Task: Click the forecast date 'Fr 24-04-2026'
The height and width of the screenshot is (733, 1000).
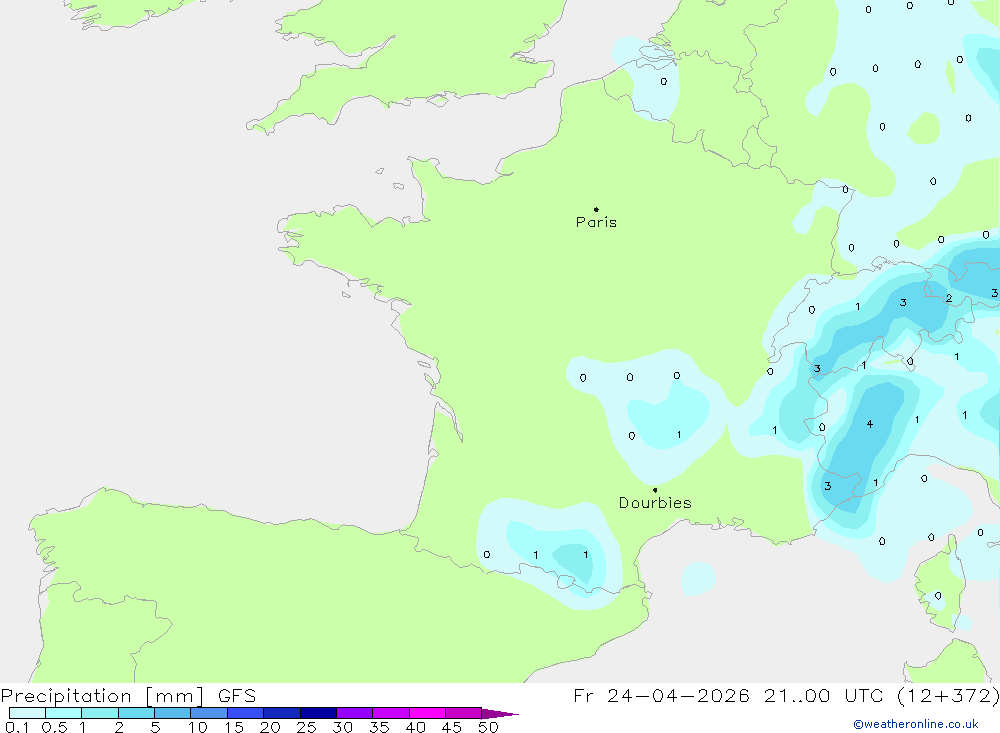Action: click(x=661, y=696)
